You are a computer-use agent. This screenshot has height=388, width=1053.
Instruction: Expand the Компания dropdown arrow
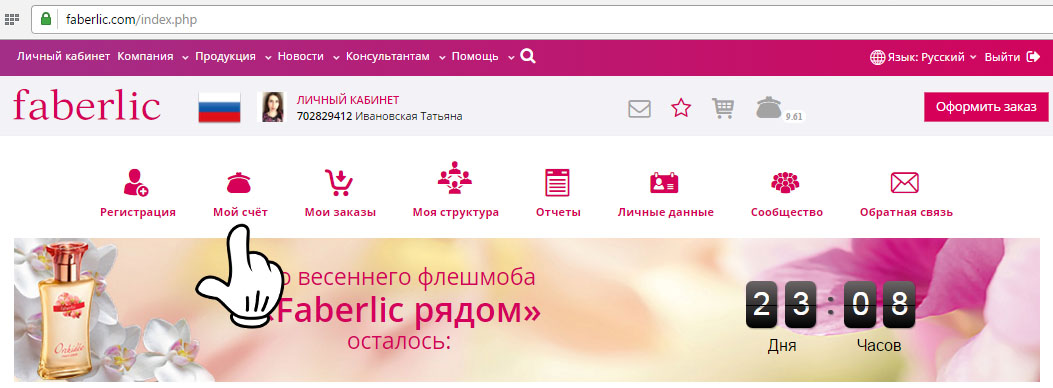click(185, 58)
